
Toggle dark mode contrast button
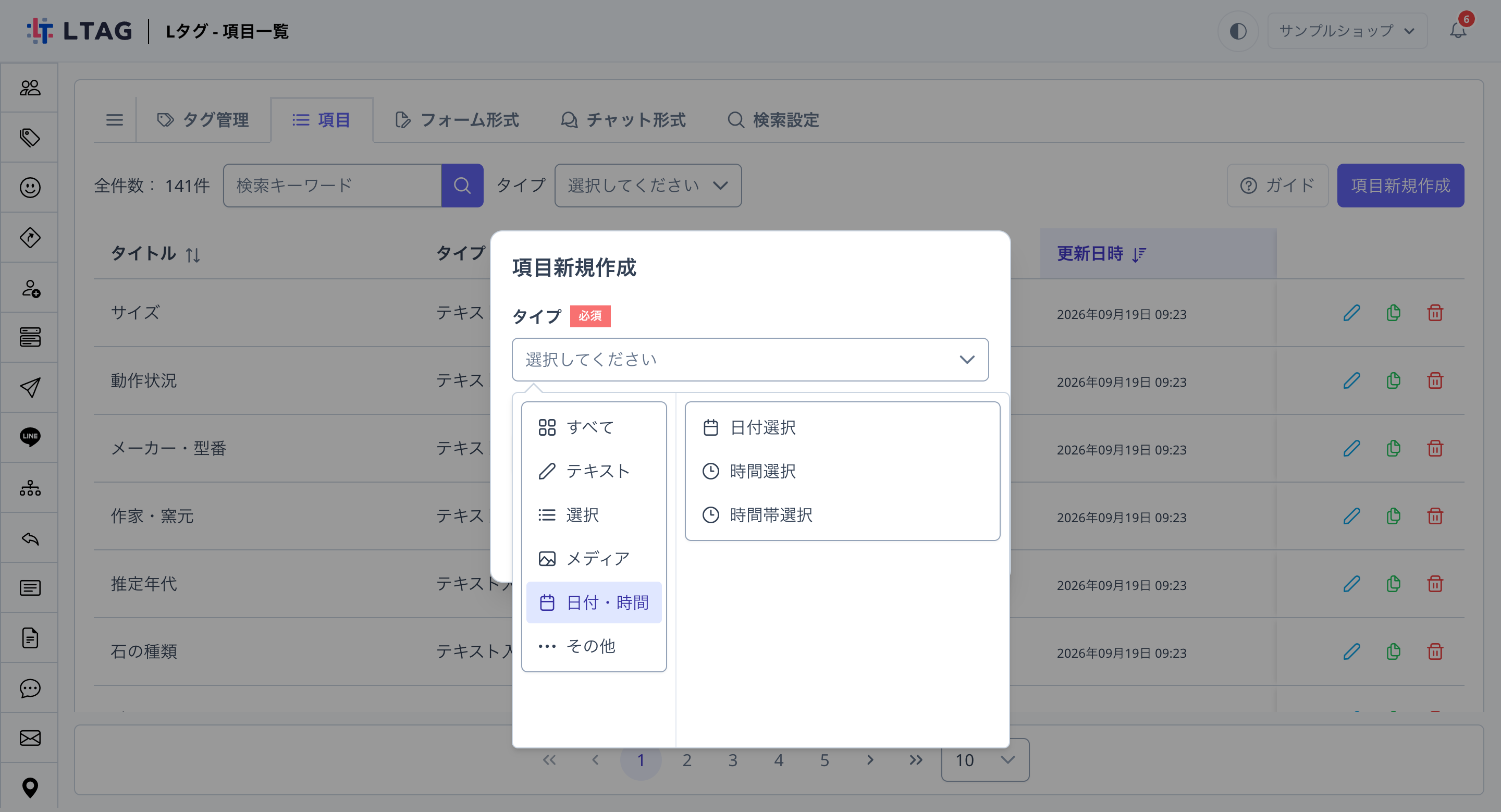coord(1238,31)
